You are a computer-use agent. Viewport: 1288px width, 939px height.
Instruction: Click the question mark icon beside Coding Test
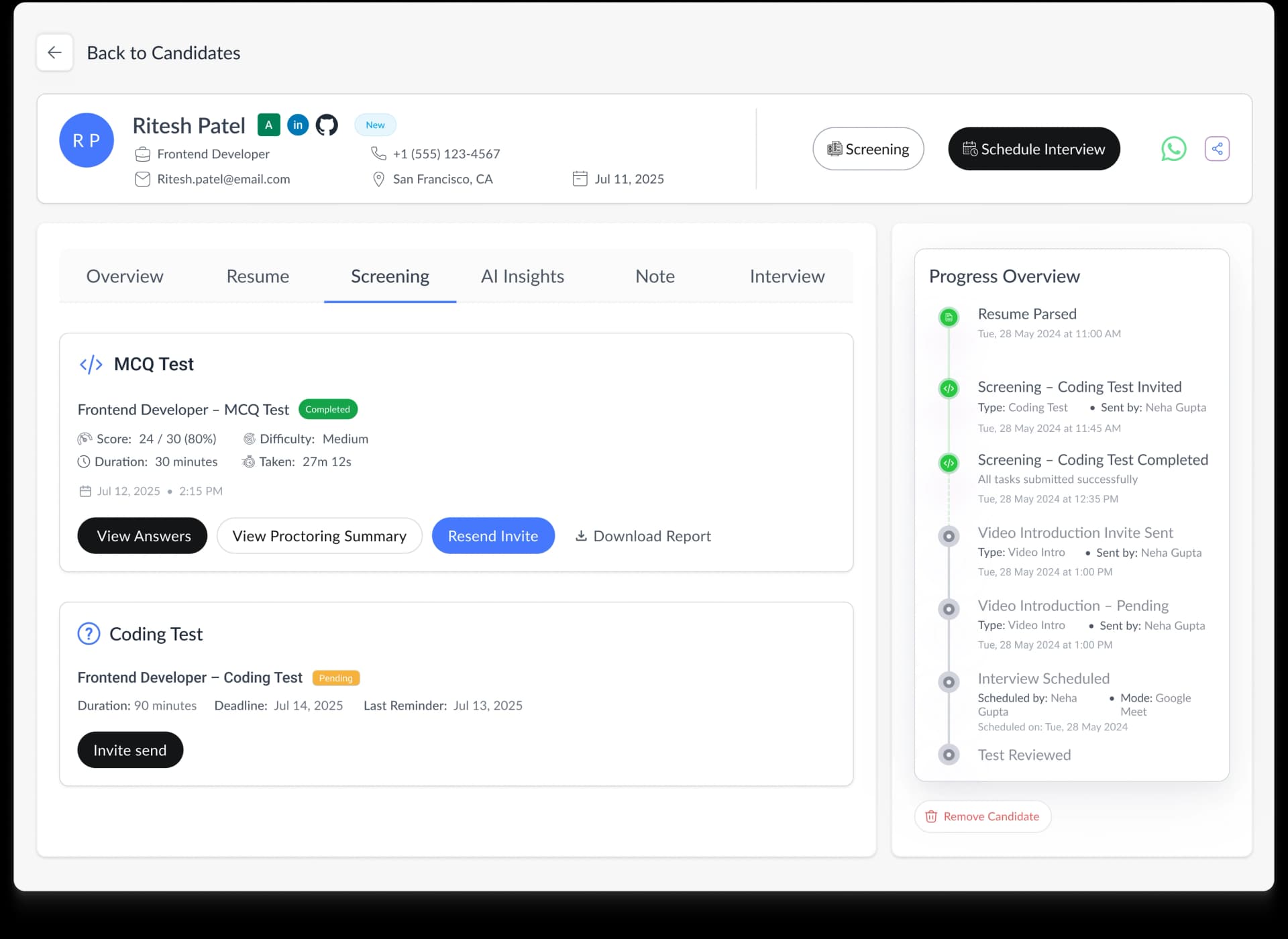click(88, 633)
